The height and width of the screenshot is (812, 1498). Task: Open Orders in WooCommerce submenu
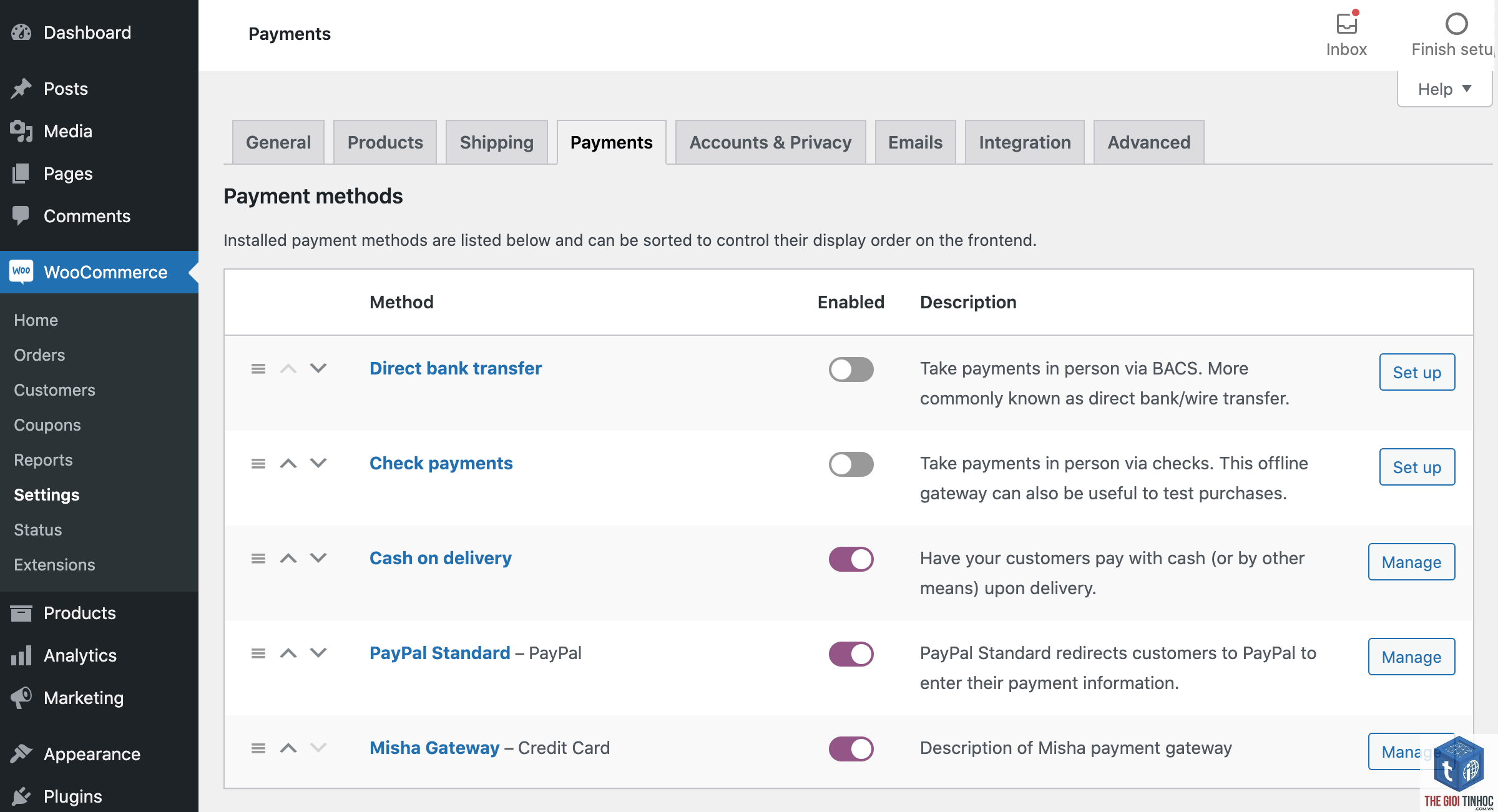(x=39, y=355)
